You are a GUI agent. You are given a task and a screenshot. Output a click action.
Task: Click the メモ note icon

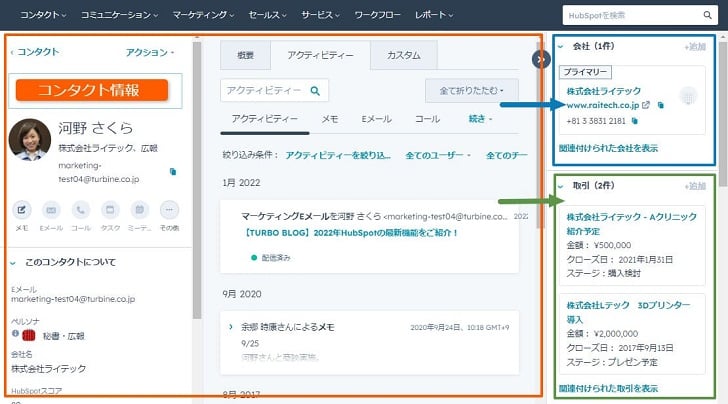pos(22,210)
